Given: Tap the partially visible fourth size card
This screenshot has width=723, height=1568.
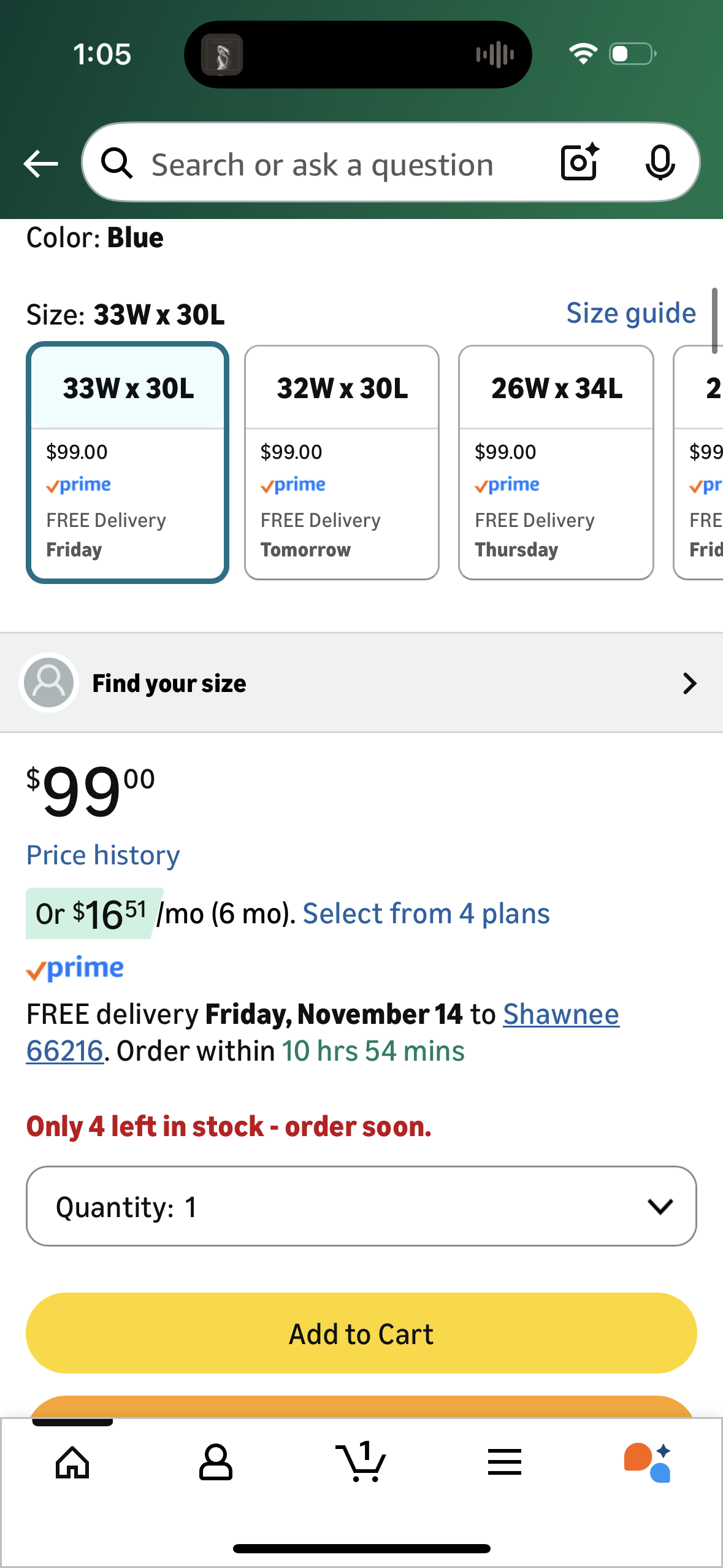Looking at the screenshot, I should [x=700, y=463].
